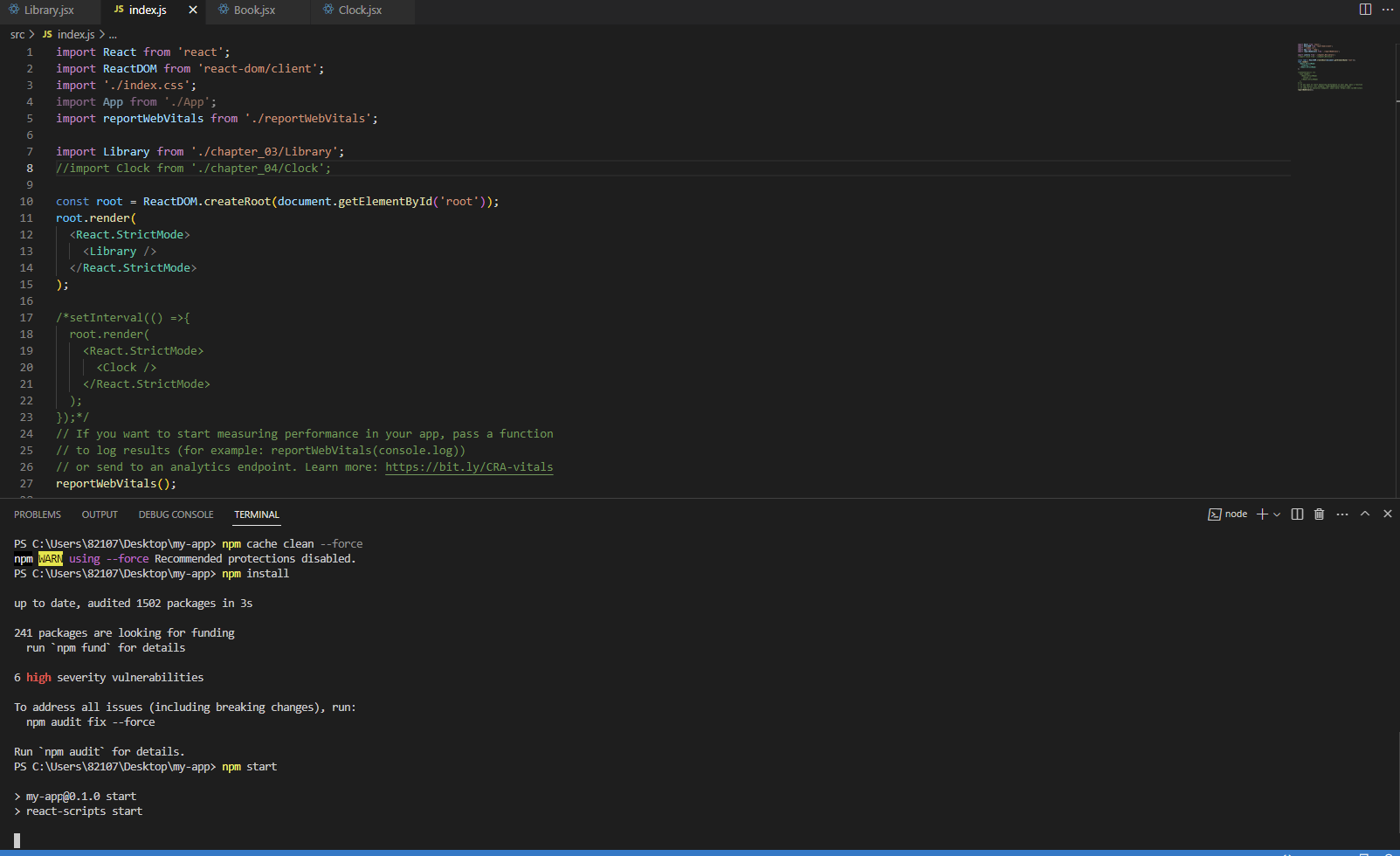This screenshot has height=856, width=1400.
Task: Click '<Clock />' inside the commented block
Action: pos(127,367)
